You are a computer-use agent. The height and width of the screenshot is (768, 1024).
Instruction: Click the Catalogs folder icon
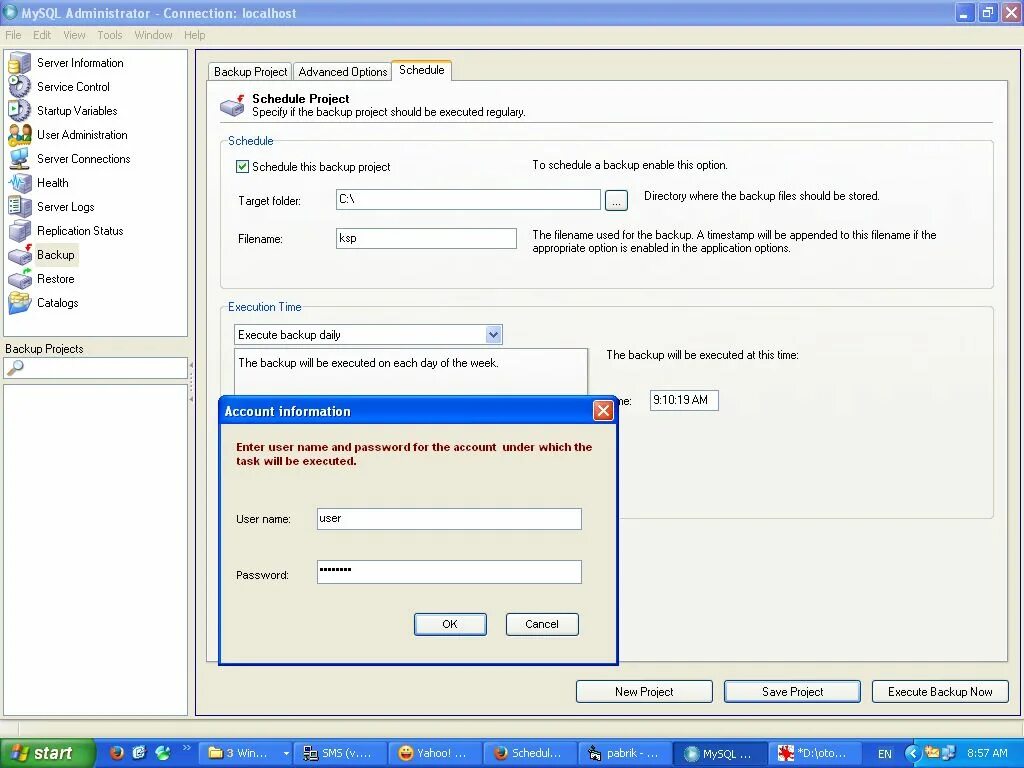click(x=20, y=303)
